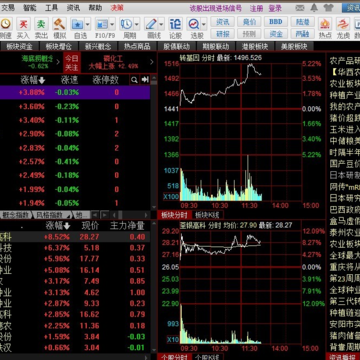Click the 注册 register link
This screenshot has height=360, width=360.
257,8
